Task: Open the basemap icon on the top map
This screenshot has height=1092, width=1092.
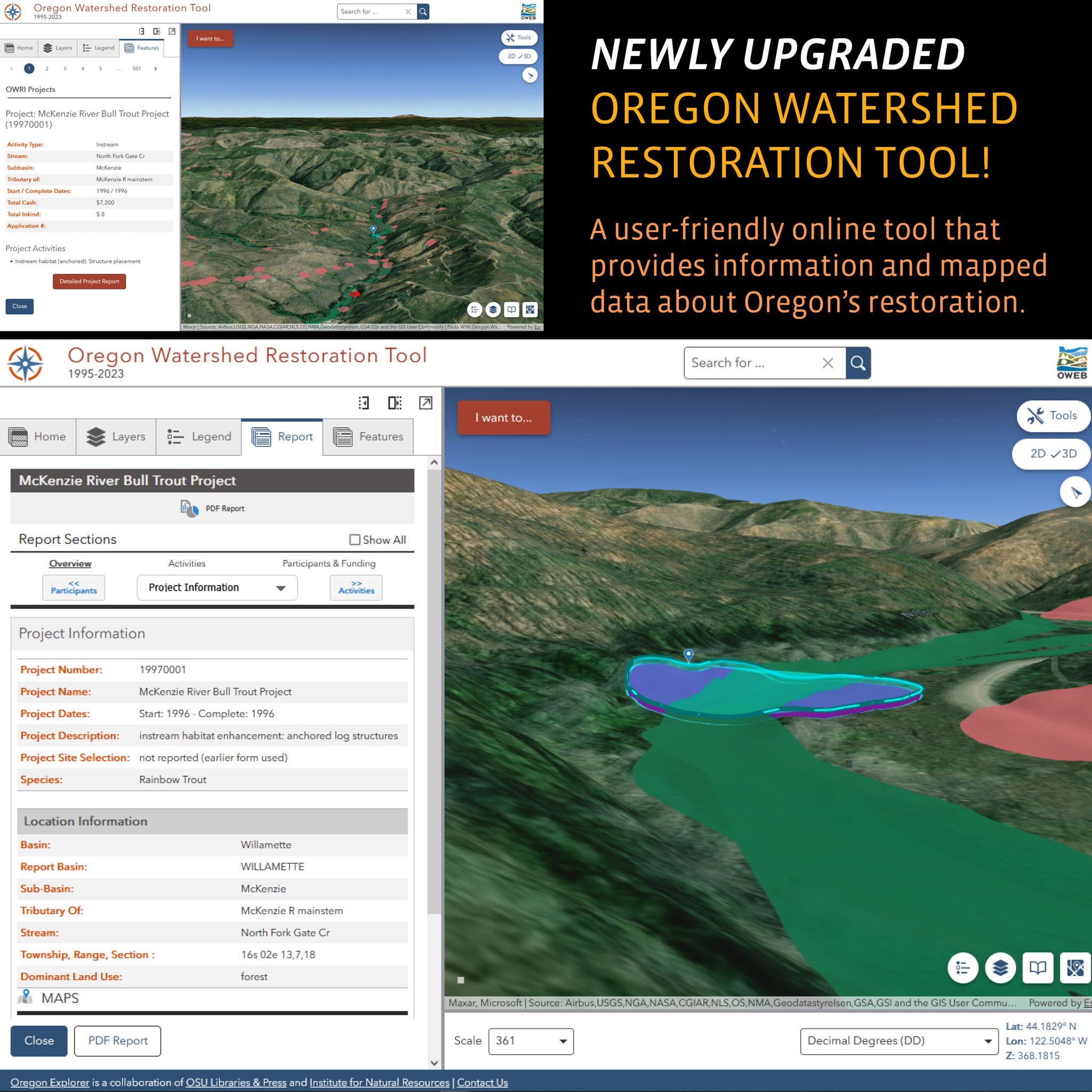Action: pos(530,309)
